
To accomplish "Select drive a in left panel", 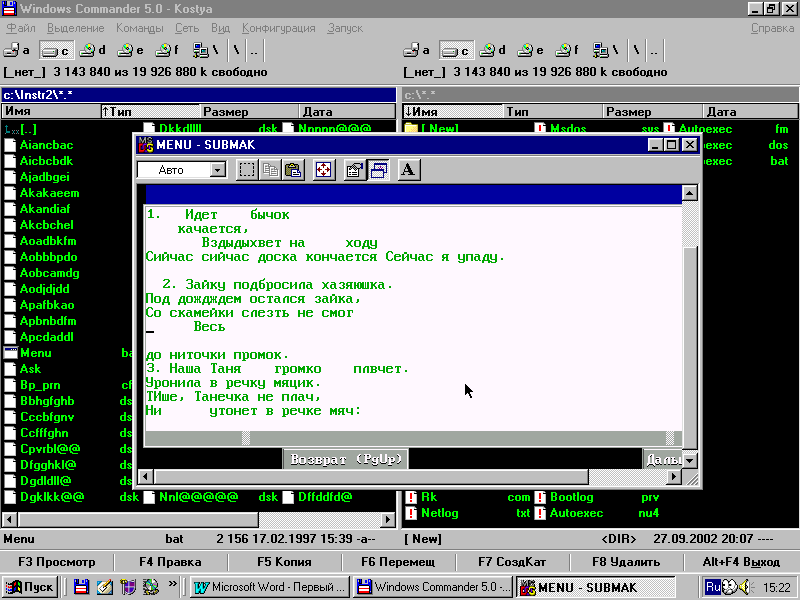I will [17, 50].
